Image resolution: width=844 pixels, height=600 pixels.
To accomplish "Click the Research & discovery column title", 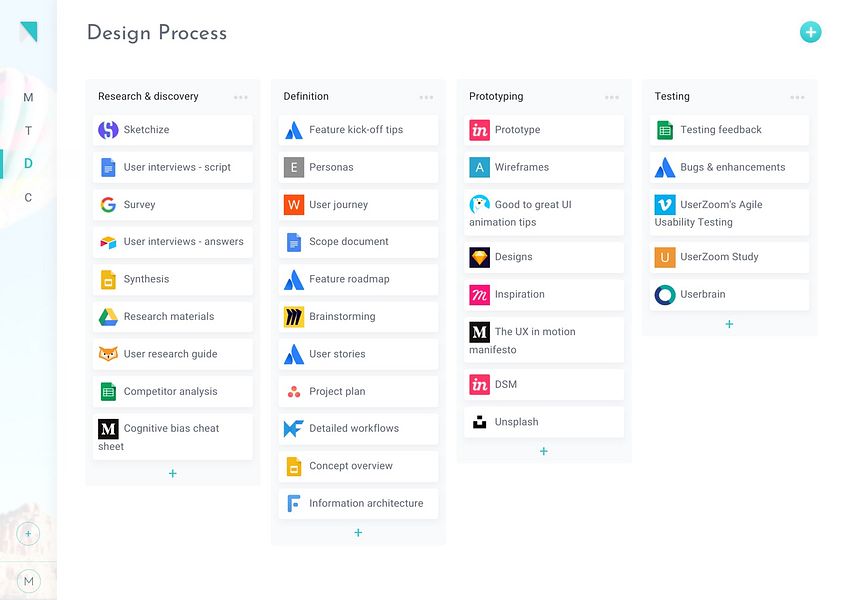I will tap(148, 96).
